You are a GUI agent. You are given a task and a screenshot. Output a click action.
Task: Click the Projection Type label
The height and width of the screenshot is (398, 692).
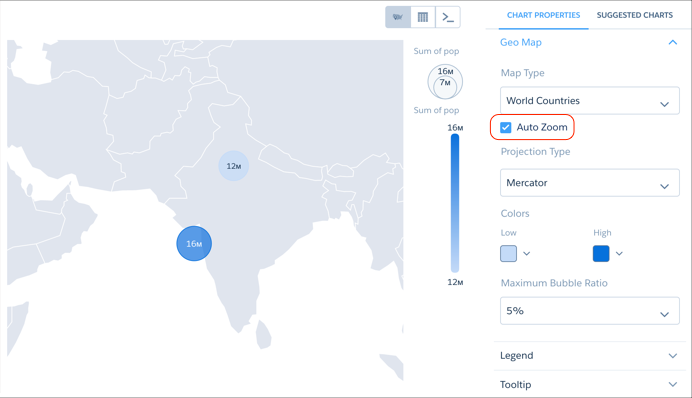[535, 152]
